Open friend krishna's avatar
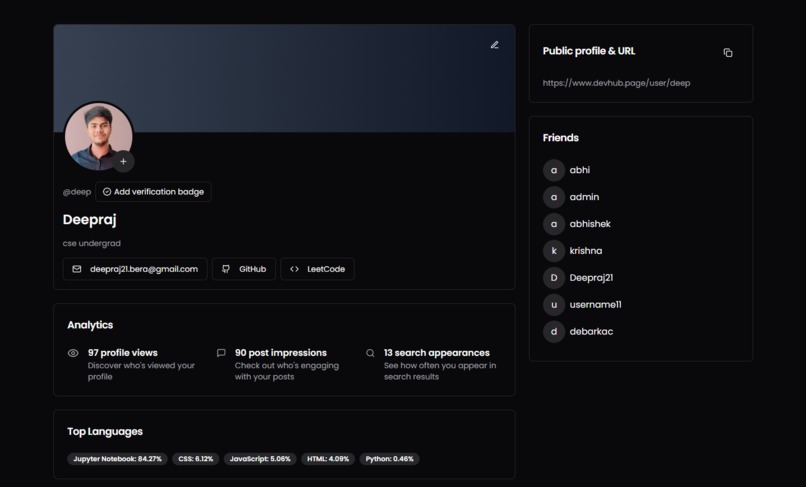The height and width of the screenshot is (487, 806). pos(554,251)
